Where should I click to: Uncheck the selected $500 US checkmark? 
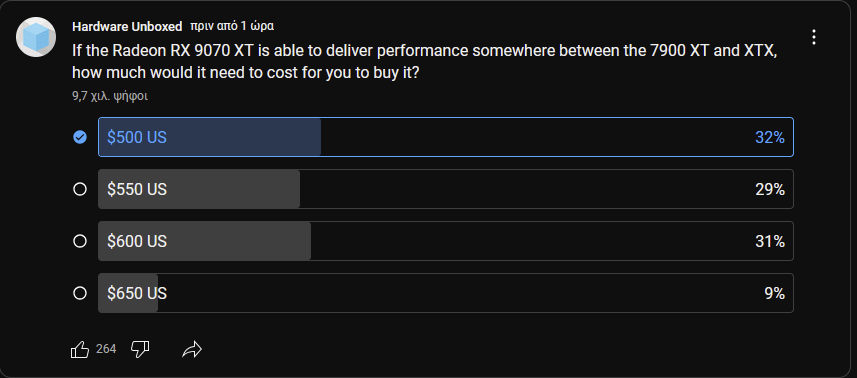[80, 137]
